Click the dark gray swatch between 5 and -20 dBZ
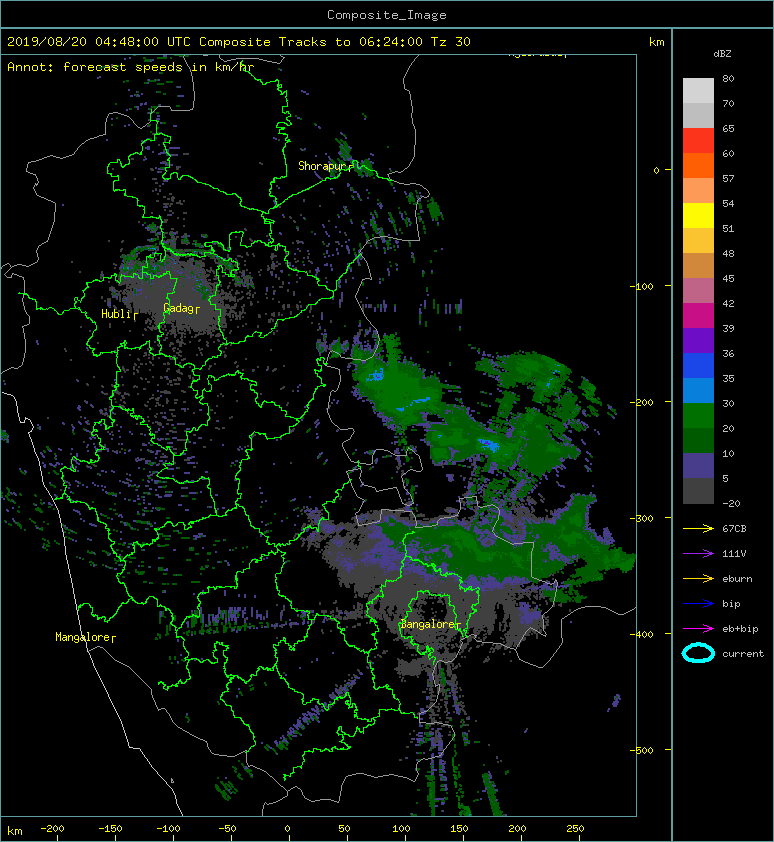Viewport: 774px width, 842px height. click(x=698, y=491)
